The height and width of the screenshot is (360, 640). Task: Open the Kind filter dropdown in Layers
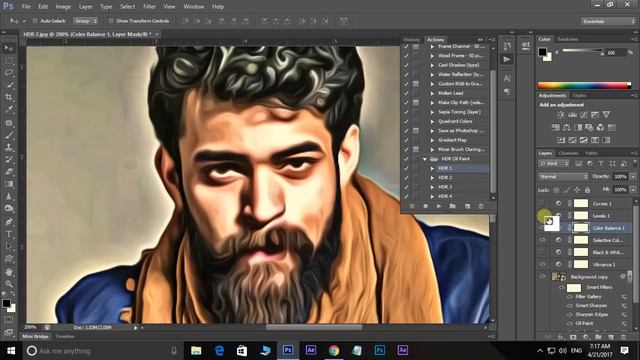click(x=554, y=164)
